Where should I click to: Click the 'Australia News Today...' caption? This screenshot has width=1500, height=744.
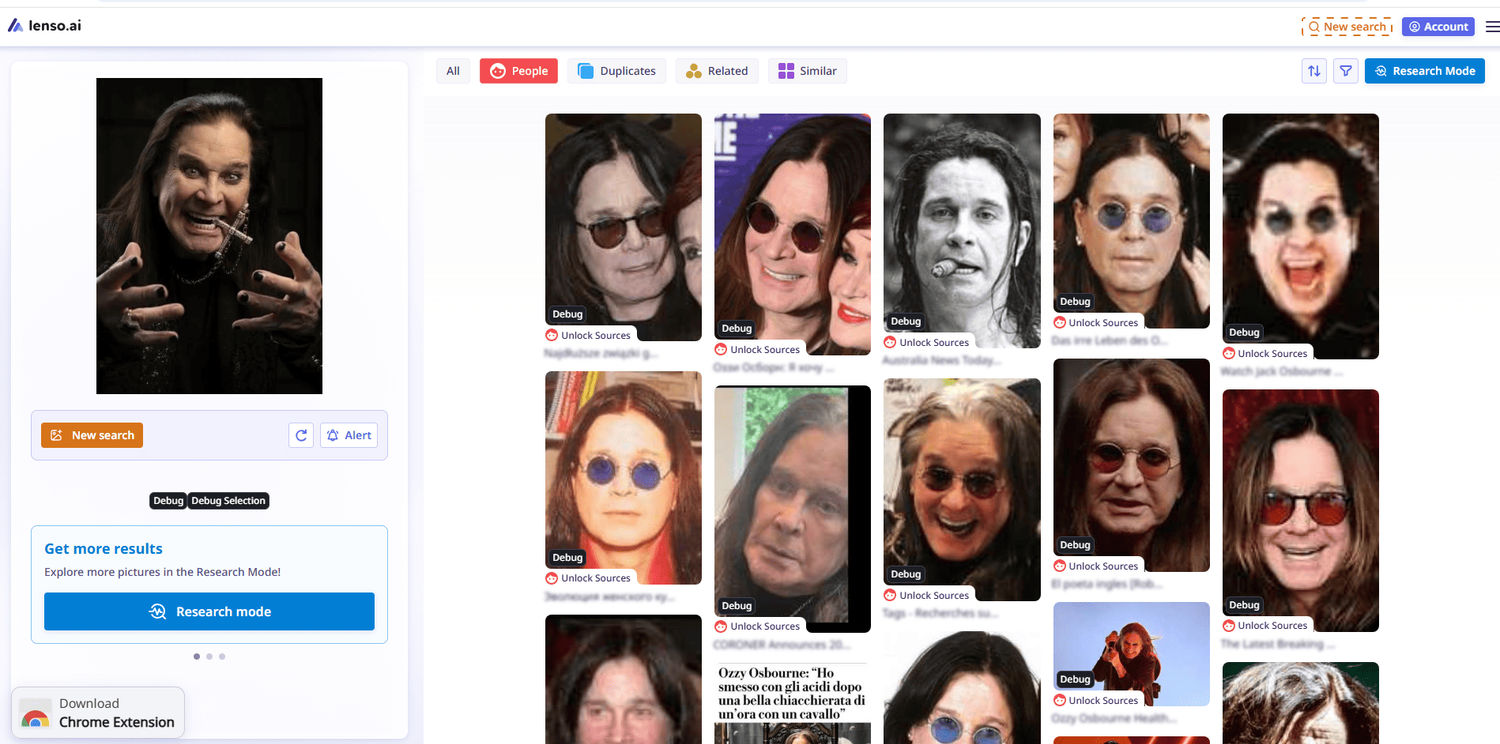click(940, 360)
